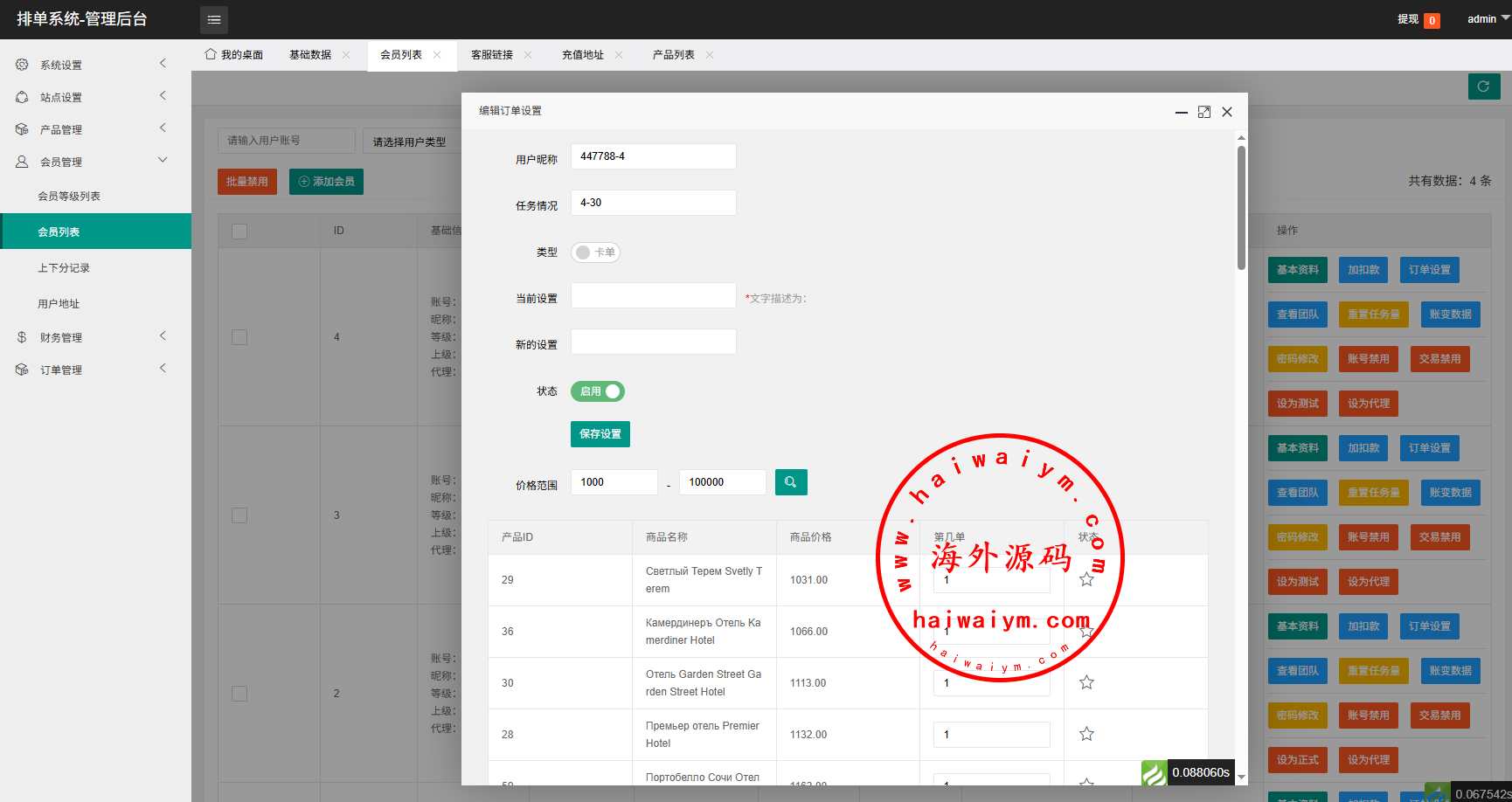Check the select-all checkbox in table header
This screenshot has height=802, width=1512.
(239, 232)
